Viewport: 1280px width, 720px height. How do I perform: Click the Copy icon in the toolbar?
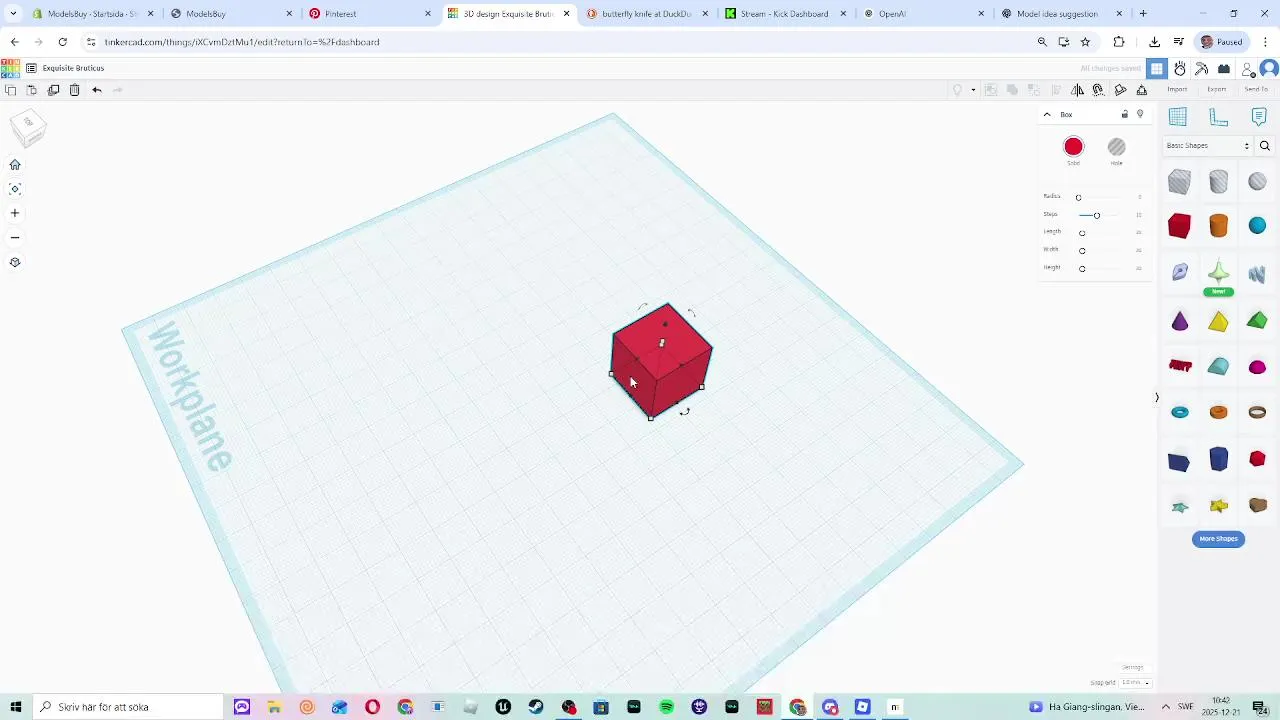pyautogui.click(x=11, y=90)
